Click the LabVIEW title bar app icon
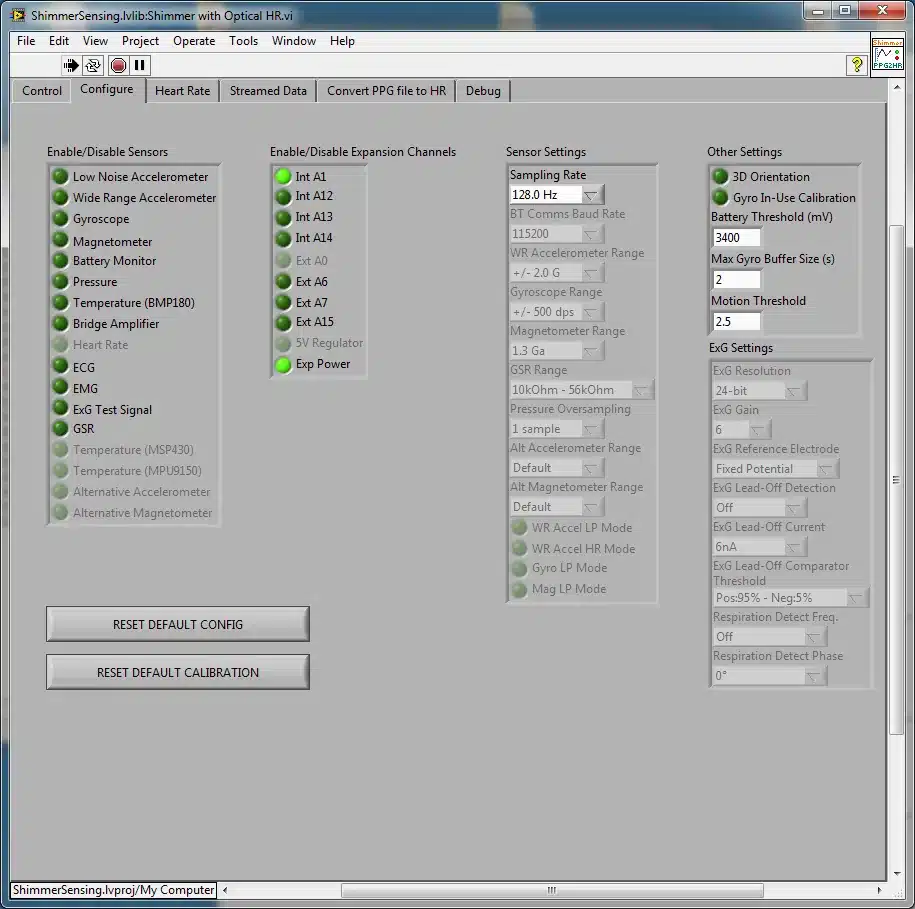This screenshot has height=909, width=915. click(x=18, y=15)
